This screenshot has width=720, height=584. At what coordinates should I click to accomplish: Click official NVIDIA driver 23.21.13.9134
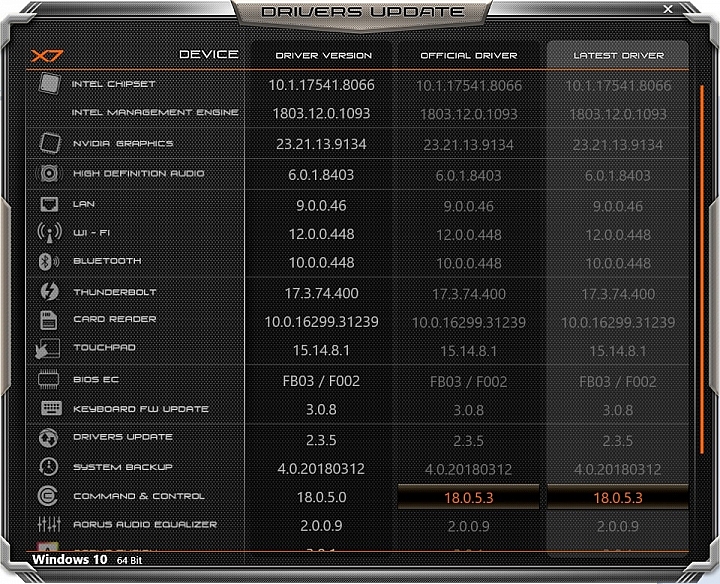(x=468, y=145)
